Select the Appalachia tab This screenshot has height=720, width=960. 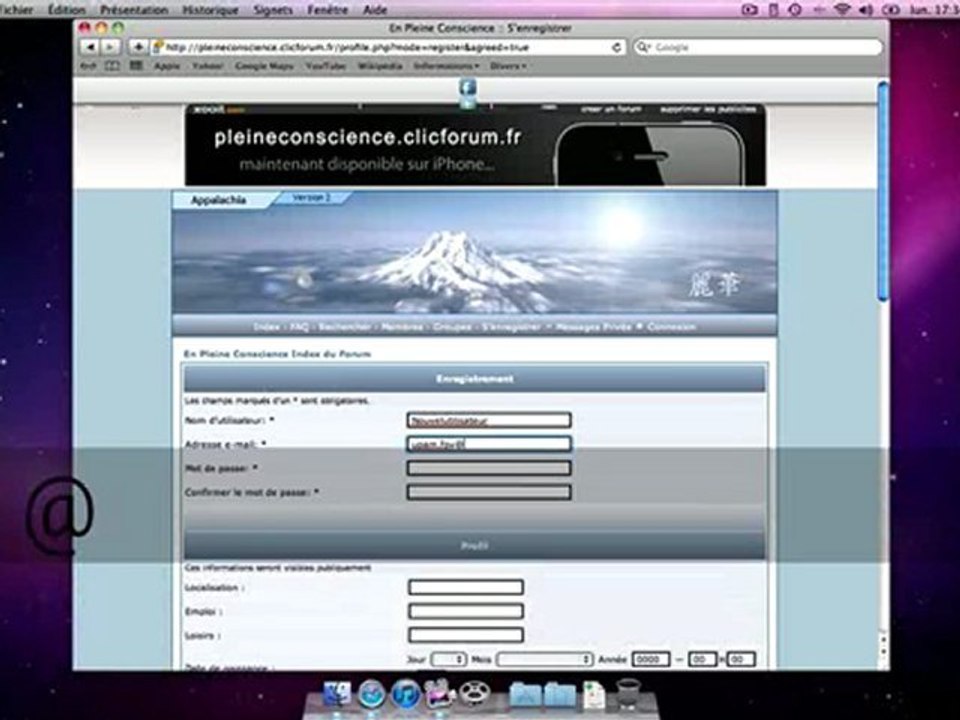pyautogui.click(x=219, y=200)
